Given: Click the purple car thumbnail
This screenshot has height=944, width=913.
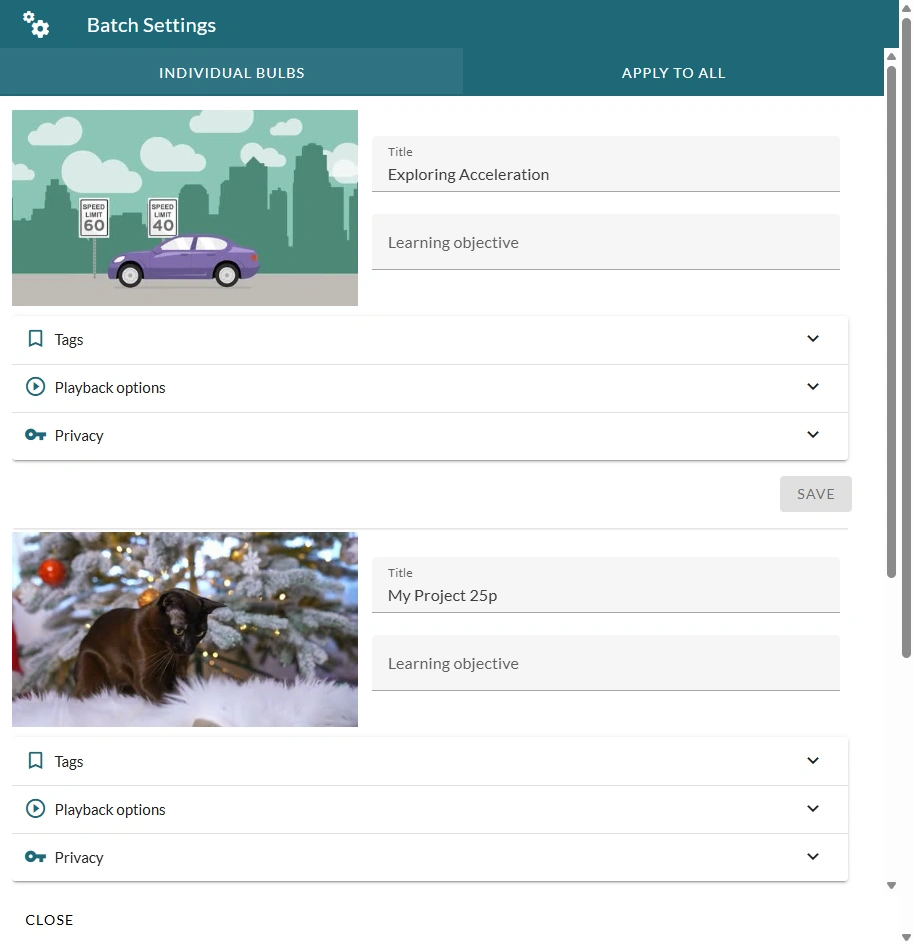Looking at the screenshot, I should coord(185,208).
